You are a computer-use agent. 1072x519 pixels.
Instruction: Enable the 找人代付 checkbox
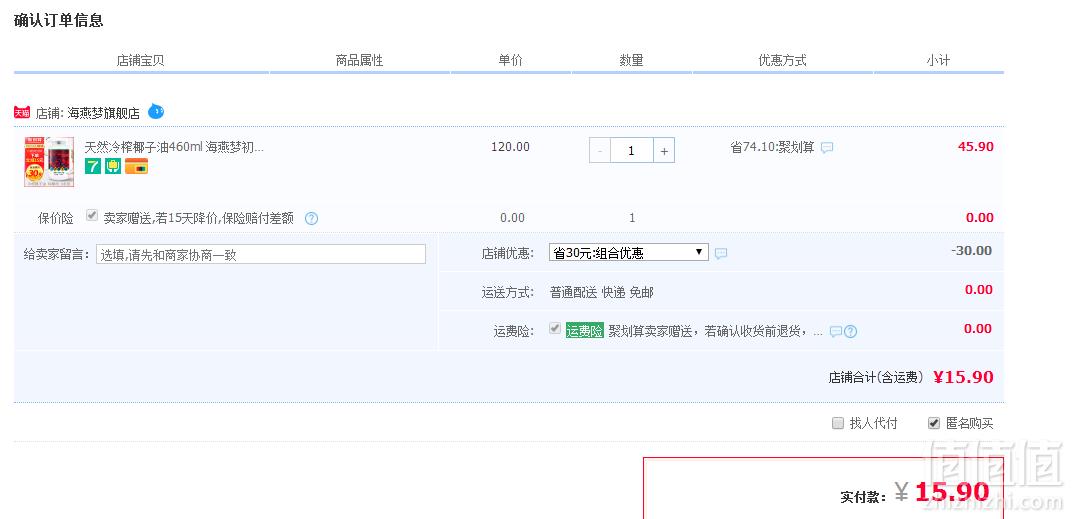coord(838,423)
